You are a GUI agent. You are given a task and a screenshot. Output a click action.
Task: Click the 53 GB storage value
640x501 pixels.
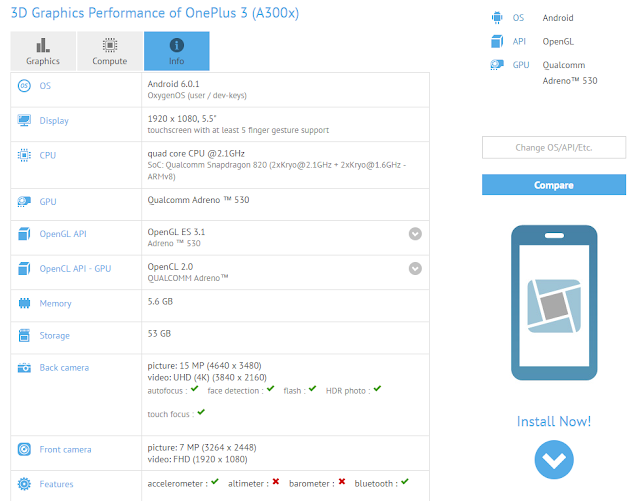tap(159, 334)
